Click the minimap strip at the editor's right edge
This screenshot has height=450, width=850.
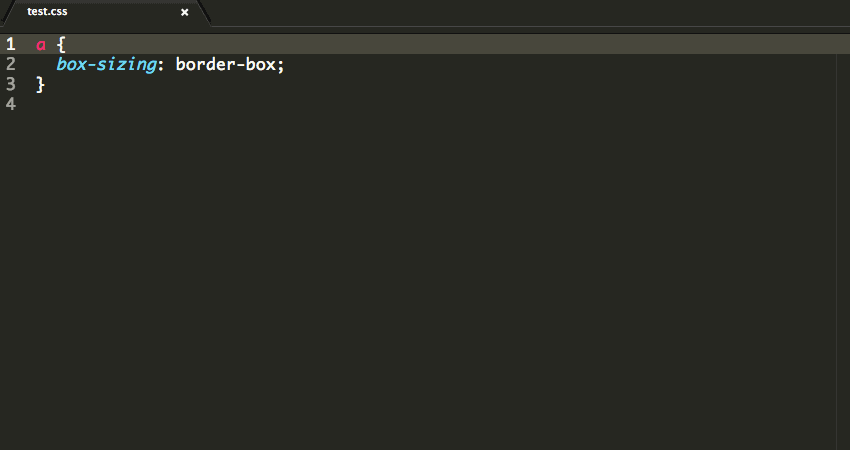click(x=843, y=241)
